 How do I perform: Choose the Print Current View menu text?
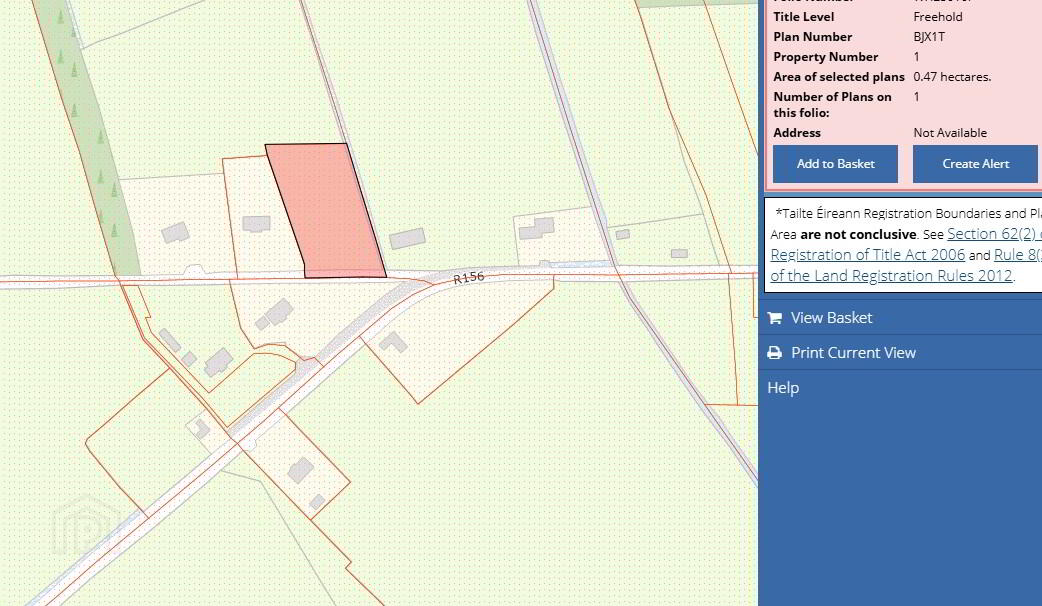click(852, 353)
